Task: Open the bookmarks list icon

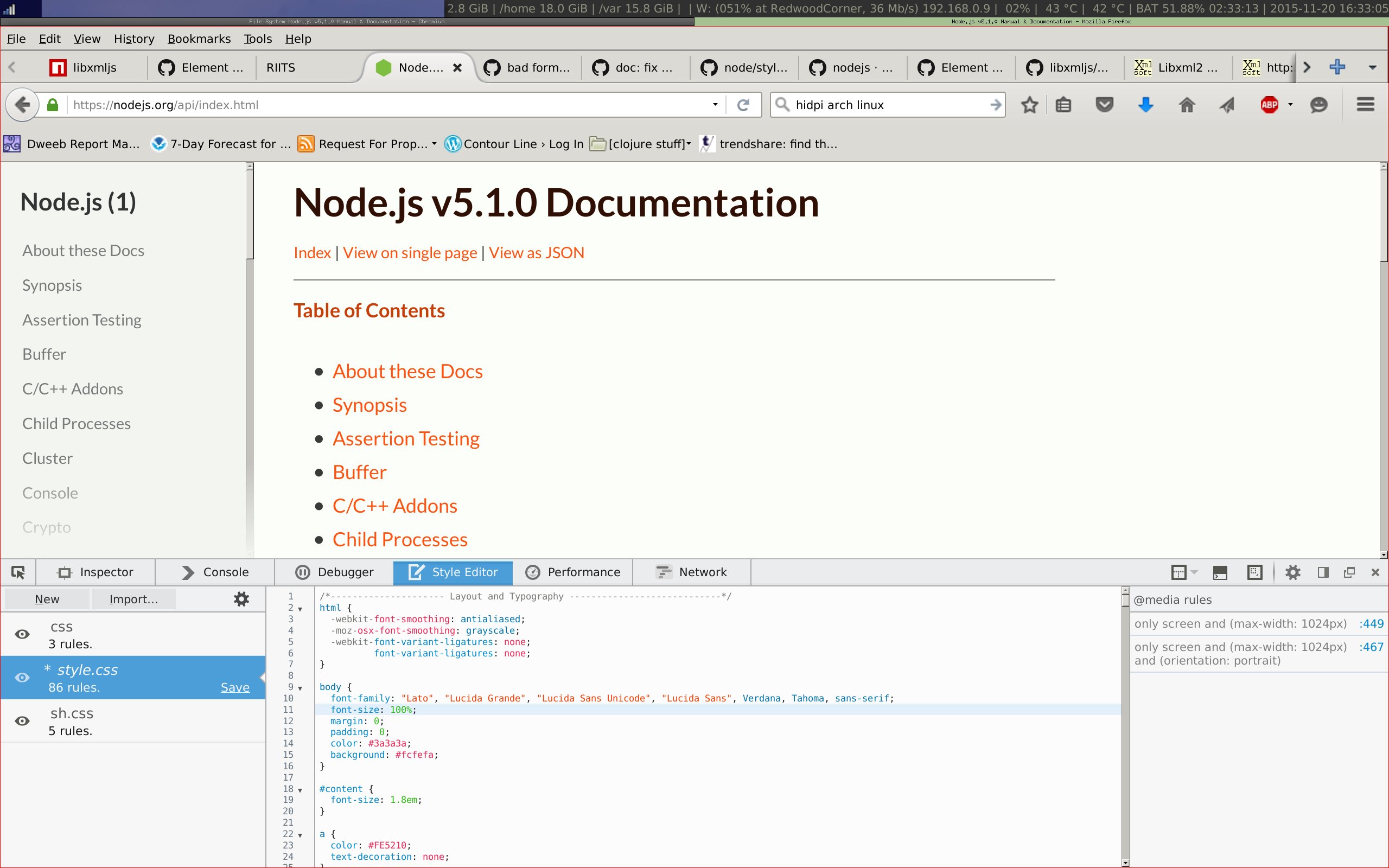Action: (x=1063, y=105)
